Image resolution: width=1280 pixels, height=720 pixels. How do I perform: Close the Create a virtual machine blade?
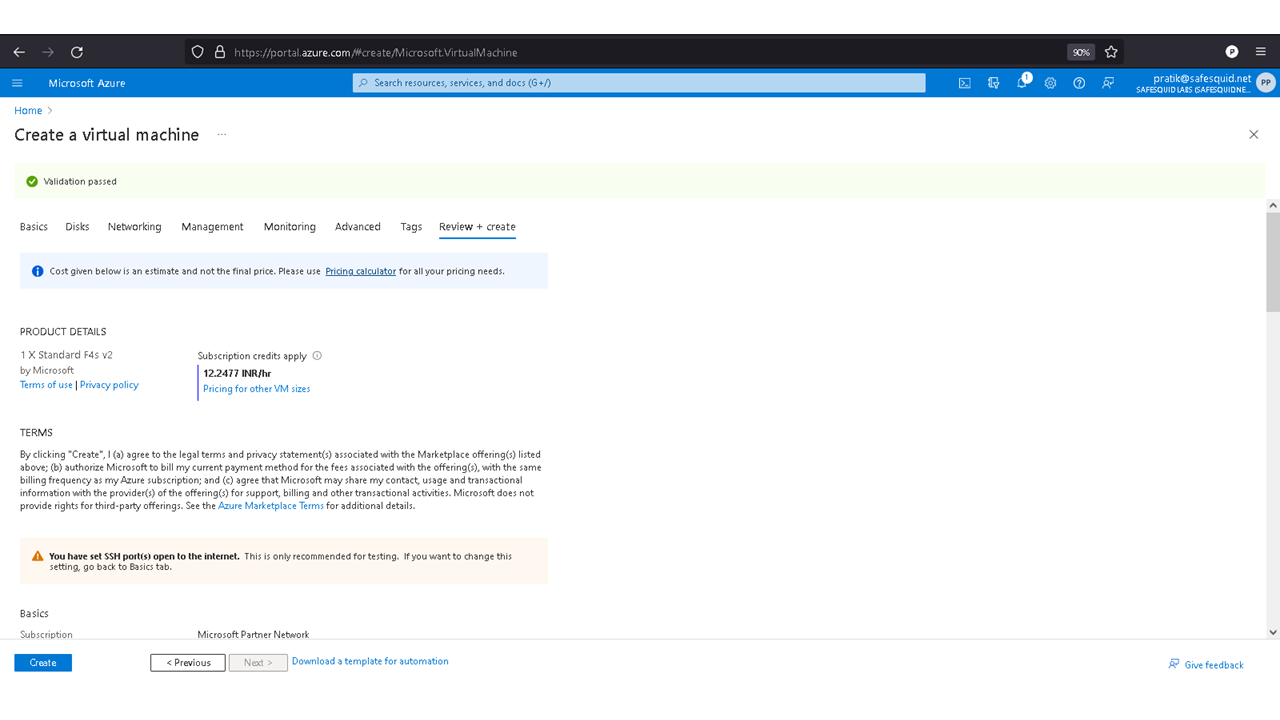point(1253,134)
